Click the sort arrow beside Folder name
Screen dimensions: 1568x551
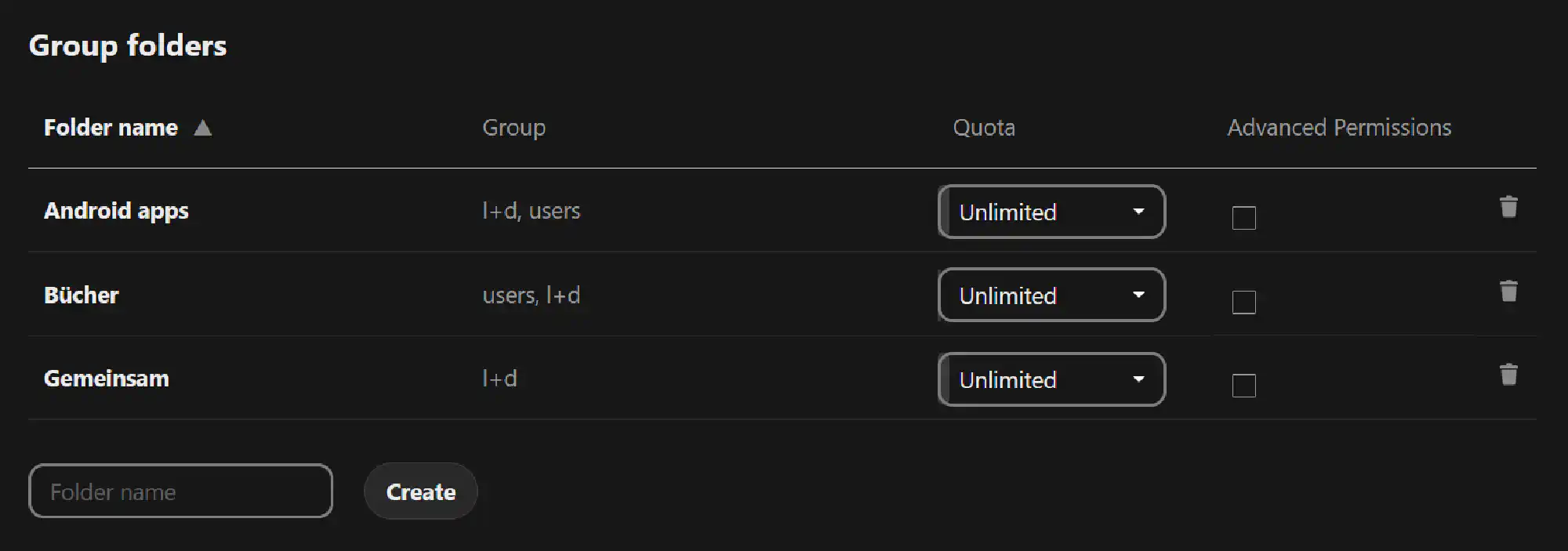[x=202, y=128]
